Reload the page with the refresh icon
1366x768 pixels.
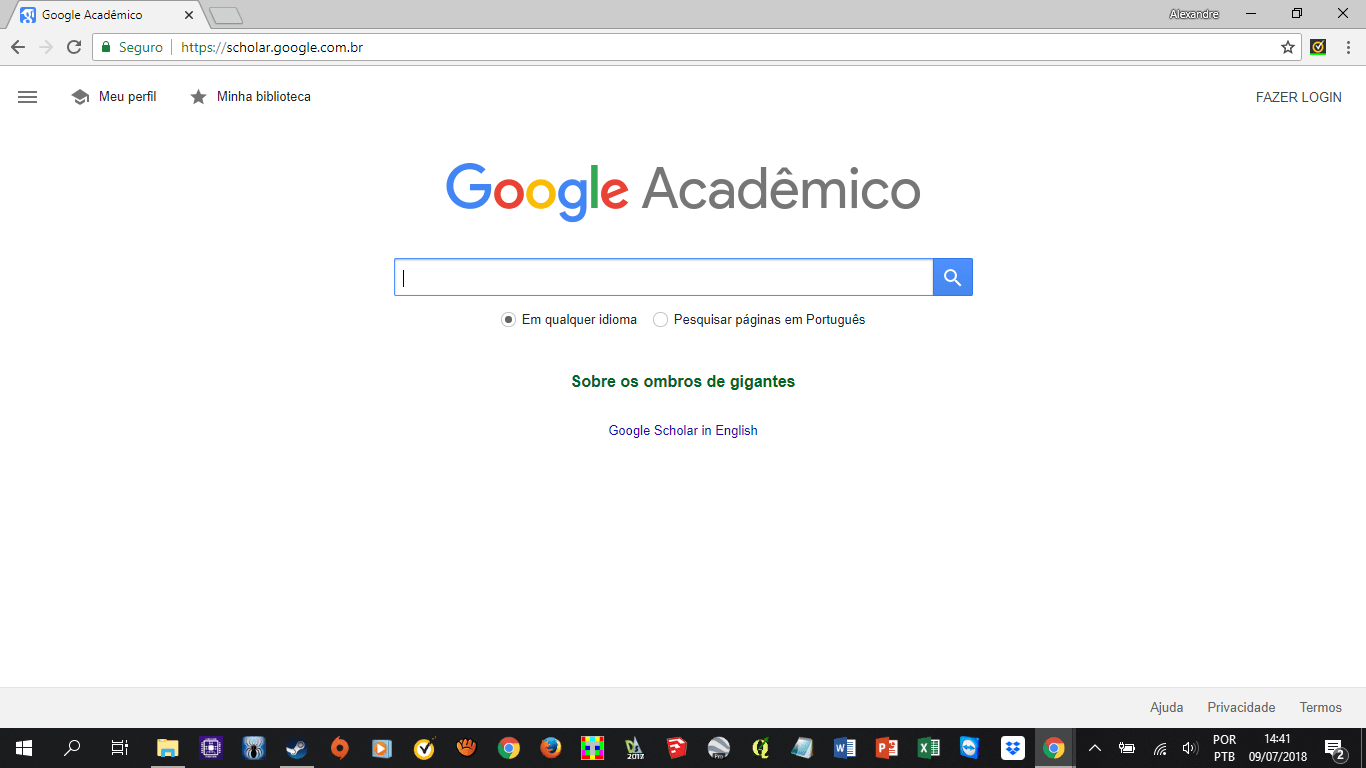tap(73, 47)
